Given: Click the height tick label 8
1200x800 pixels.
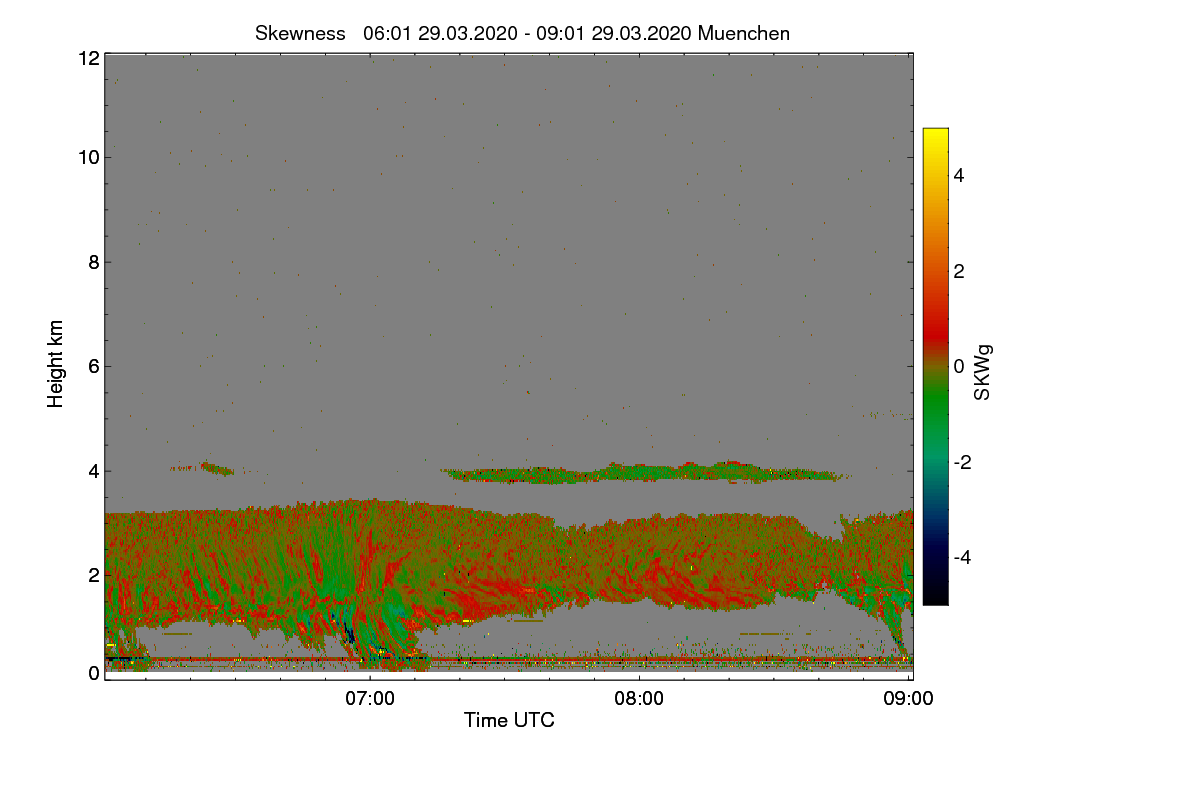Looking at the screenshot, I should 93,262.
